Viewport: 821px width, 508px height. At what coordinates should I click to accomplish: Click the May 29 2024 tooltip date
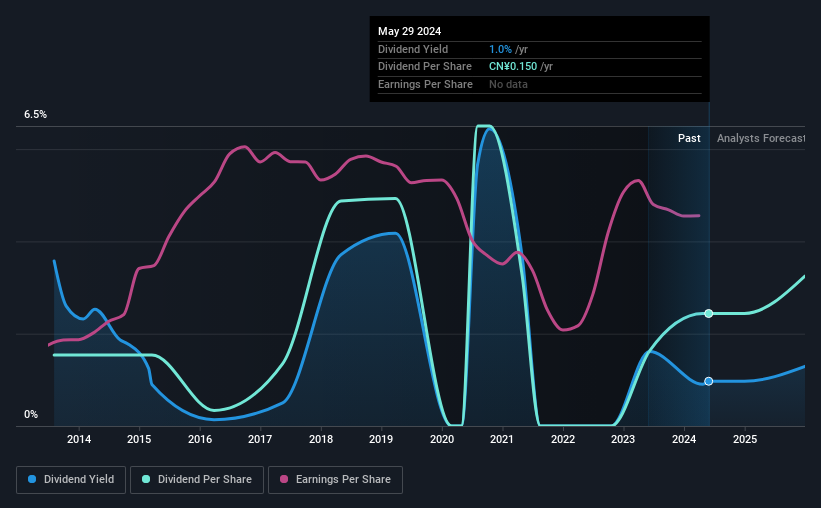[409, 31]
